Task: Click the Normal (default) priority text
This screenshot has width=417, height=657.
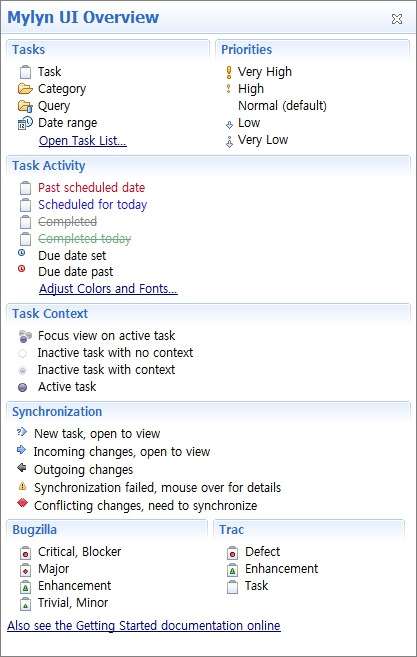Action: 282,106
